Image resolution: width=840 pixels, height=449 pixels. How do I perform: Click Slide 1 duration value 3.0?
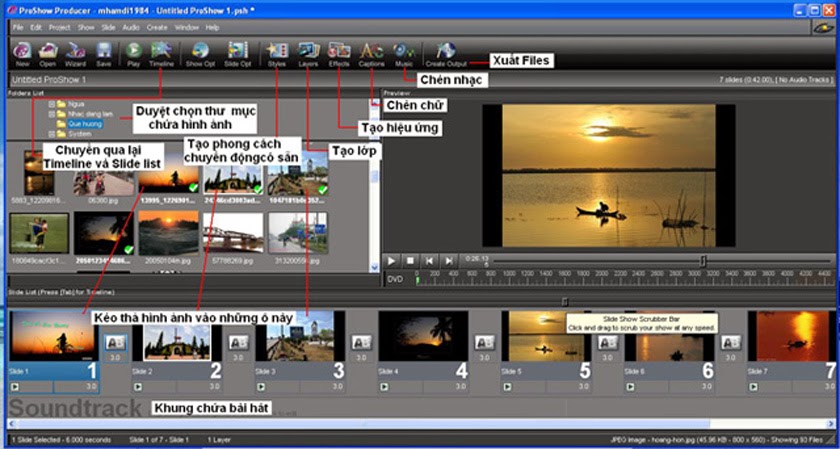92,386
